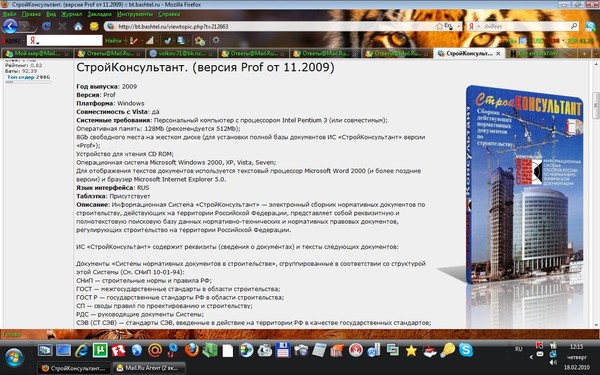Click the scrollbar down arrow
600x375 pixels.
tap(595, 324)
